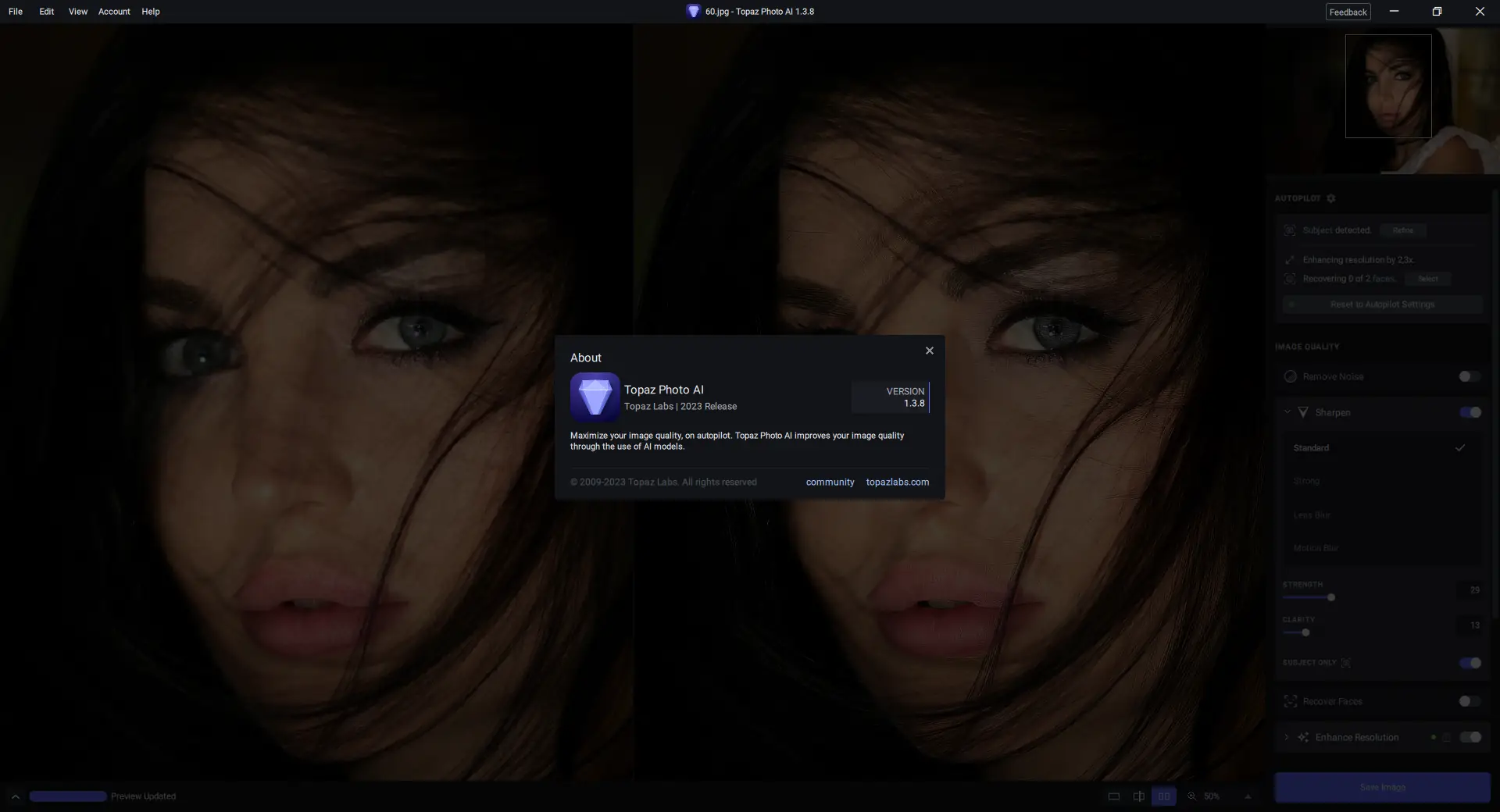The image size is (1500, 812).
Task: Click Select beside Recovering faces
Action: (1428, 279)
